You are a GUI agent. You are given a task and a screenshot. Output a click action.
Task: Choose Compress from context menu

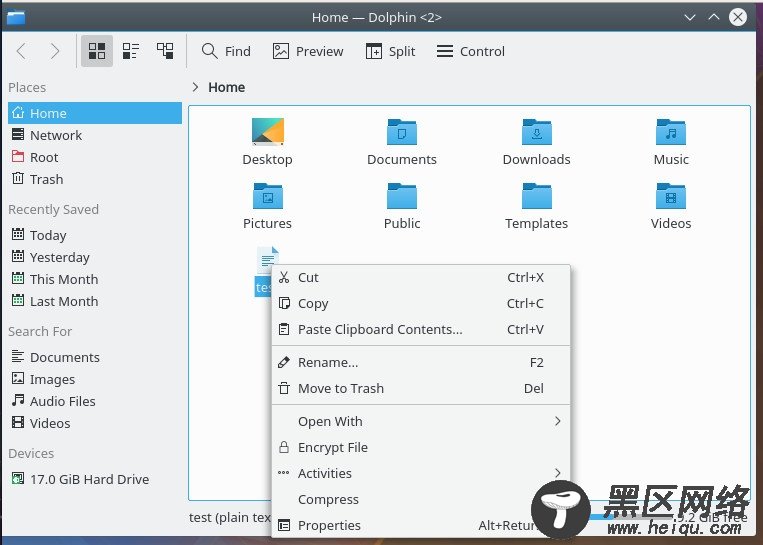tap(421, 499)
